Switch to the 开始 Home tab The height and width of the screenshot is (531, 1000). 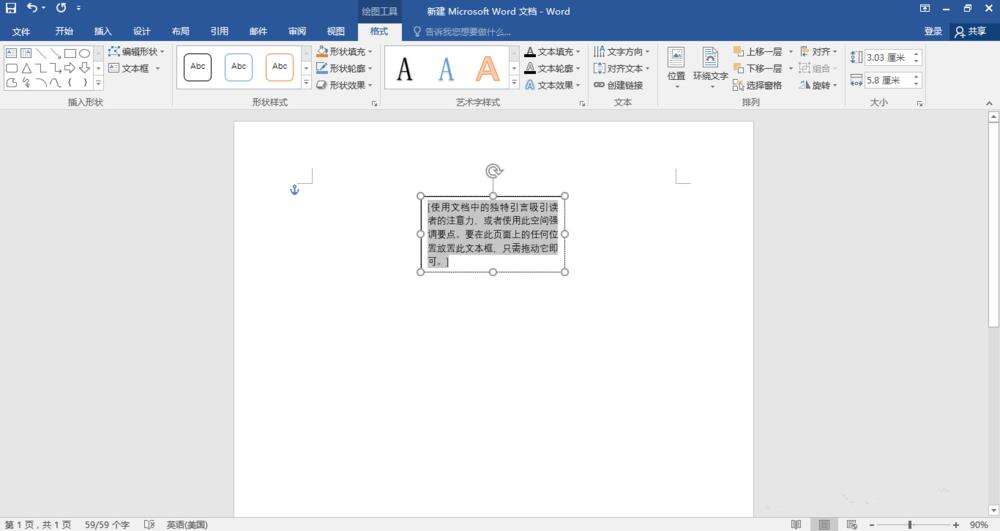tap(64, 31)
